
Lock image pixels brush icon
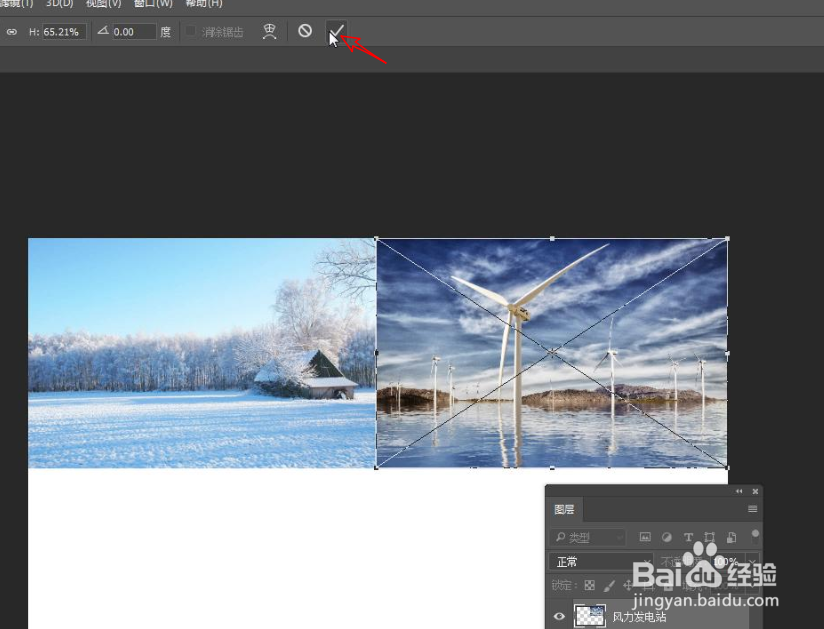609,585
